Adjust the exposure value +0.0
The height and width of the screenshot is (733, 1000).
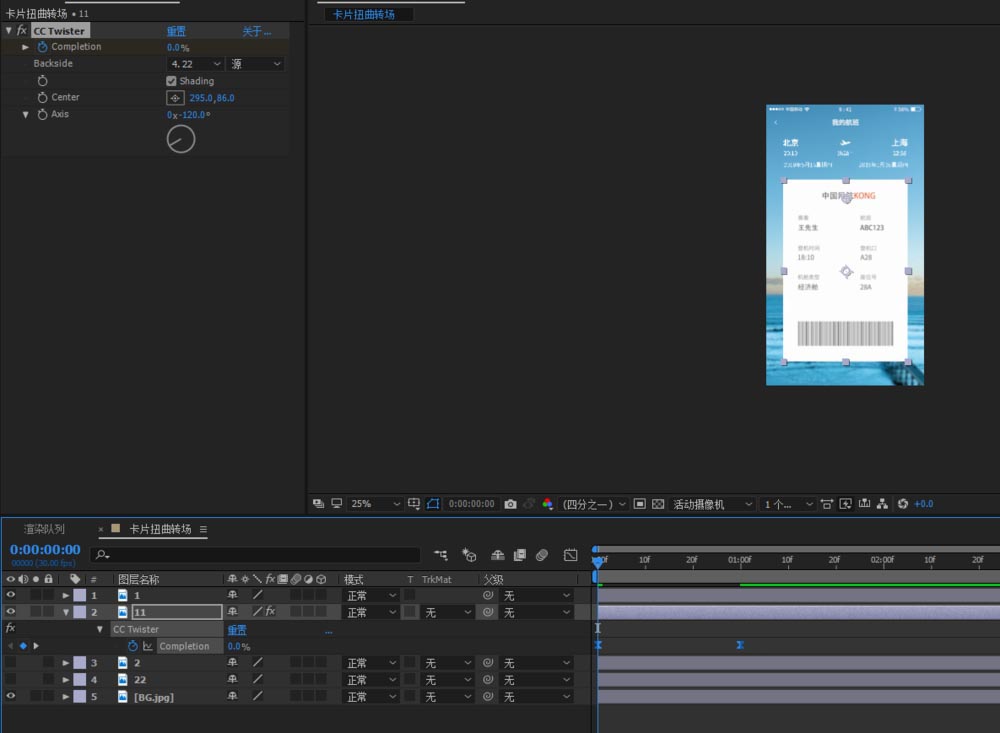click(923, 504)
